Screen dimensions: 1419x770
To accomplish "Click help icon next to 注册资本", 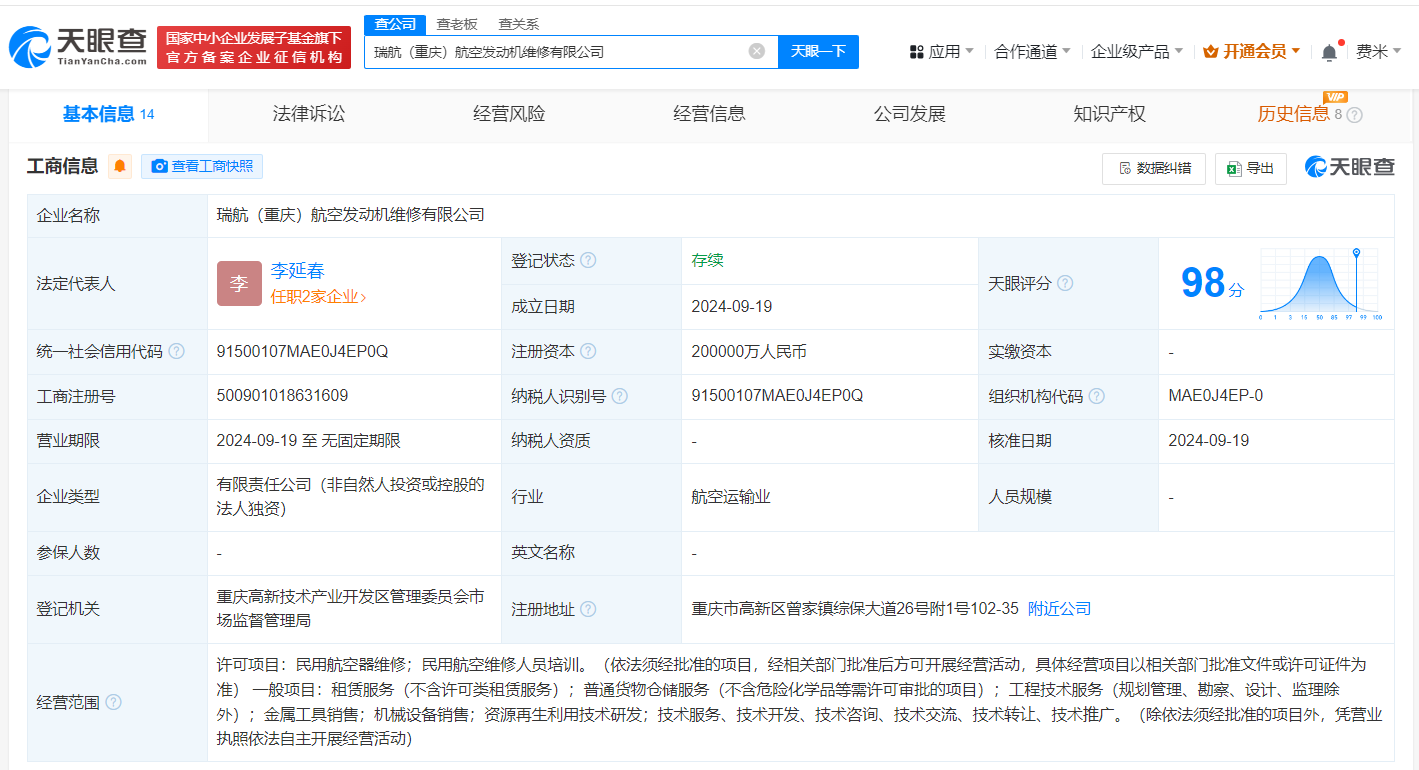I will pos(590,351).
